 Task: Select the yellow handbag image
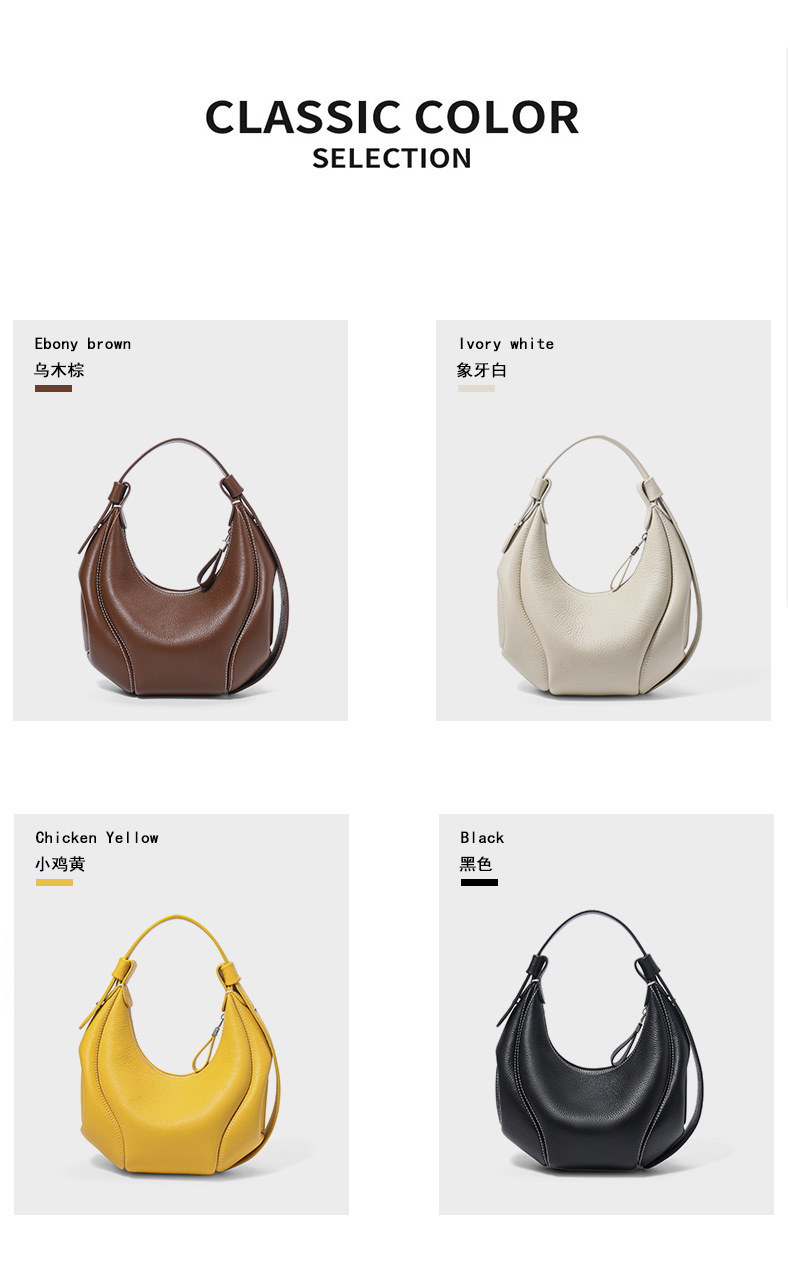coord(180,1045)
